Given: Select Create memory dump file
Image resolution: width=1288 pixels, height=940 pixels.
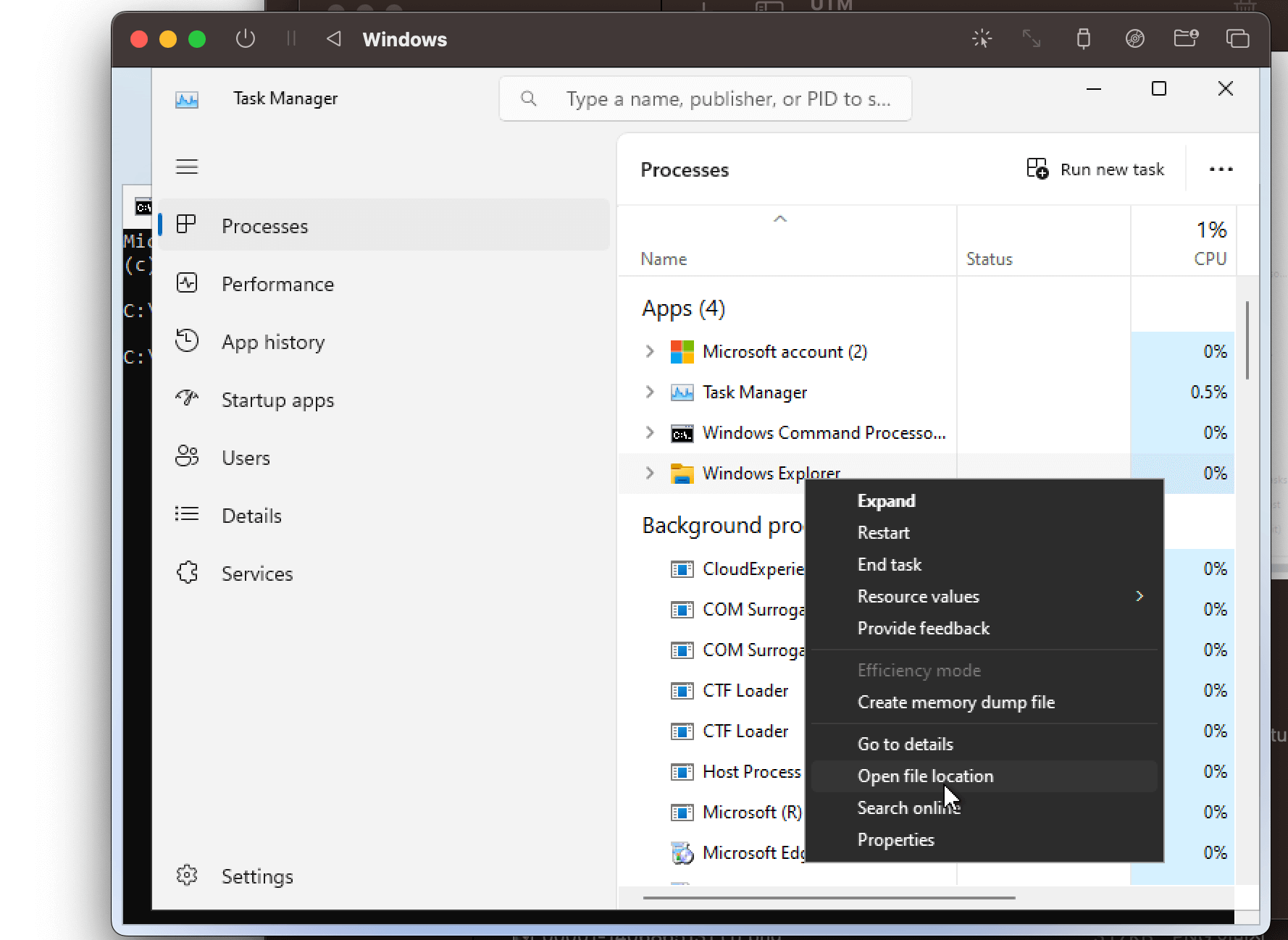Looking at the screenshot, I should 984,702.
